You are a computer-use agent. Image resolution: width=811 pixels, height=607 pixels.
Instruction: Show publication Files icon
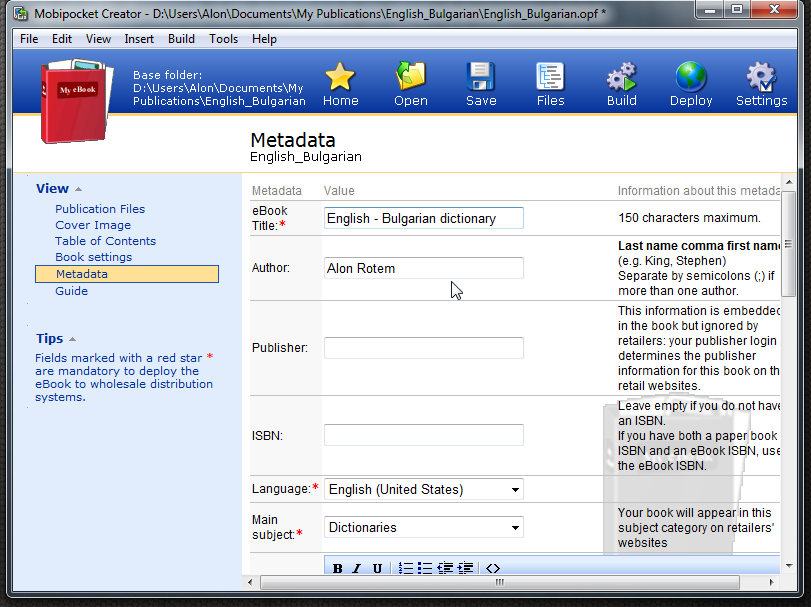550,84
